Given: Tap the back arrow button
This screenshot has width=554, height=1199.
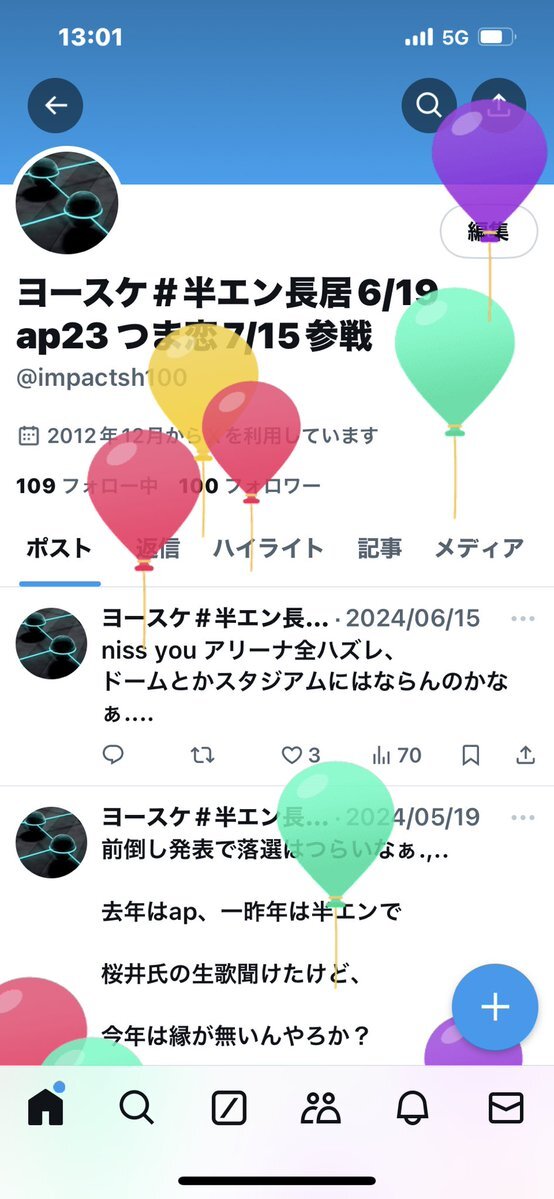Looking at the screenshot, I should tap(55, 105).
